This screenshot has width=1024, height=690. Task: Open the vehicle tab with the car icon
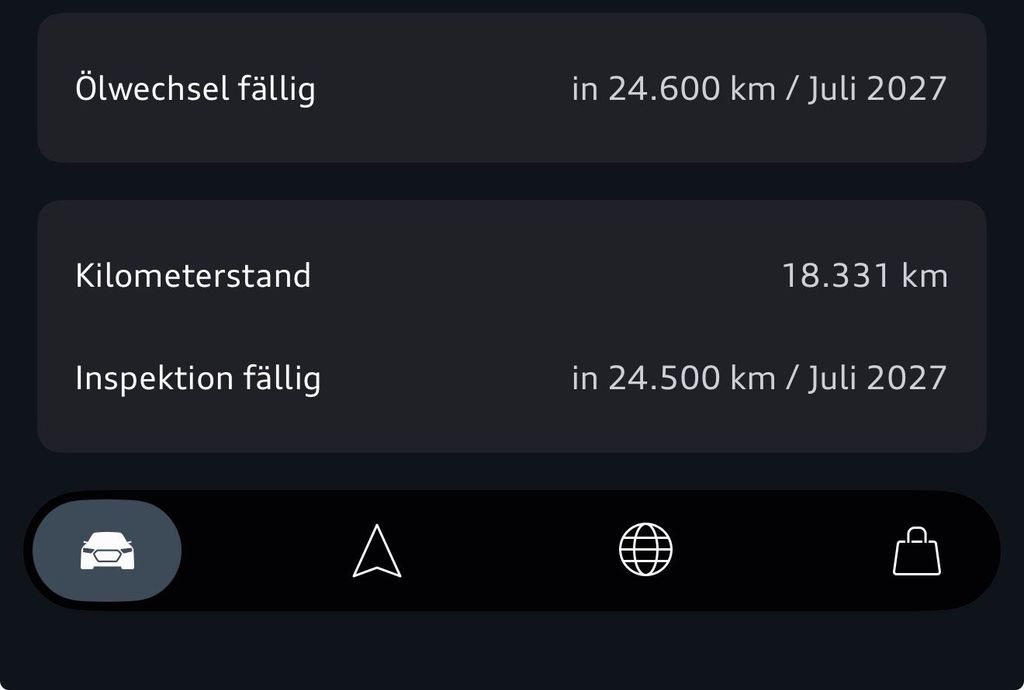pyautogui.click(x=107, y=551)
